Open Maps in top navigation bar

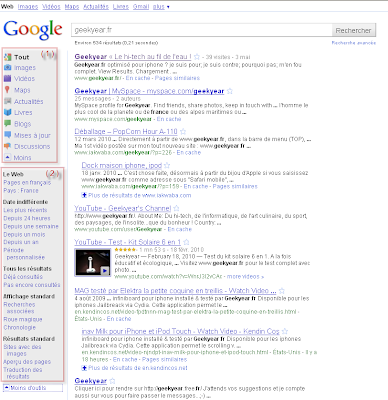tap(72, 7)
